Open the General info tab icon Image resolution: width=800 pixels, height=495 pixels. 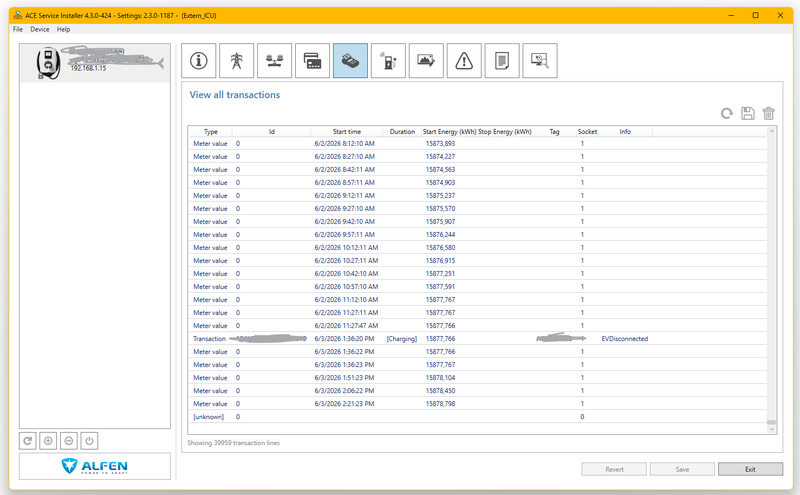198,61
